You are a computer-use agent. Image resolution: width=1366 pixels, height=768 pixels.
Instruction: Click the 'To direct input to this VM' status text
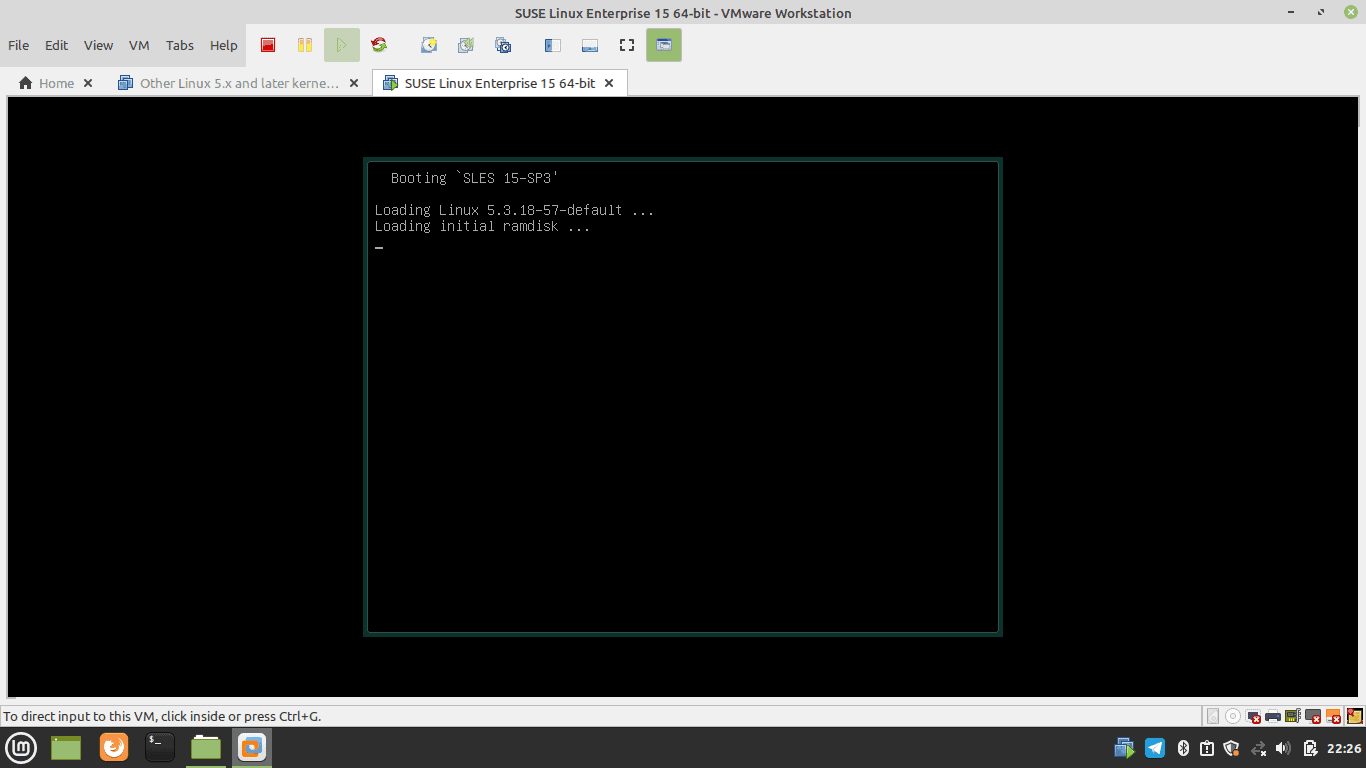(x=163, y=716)
